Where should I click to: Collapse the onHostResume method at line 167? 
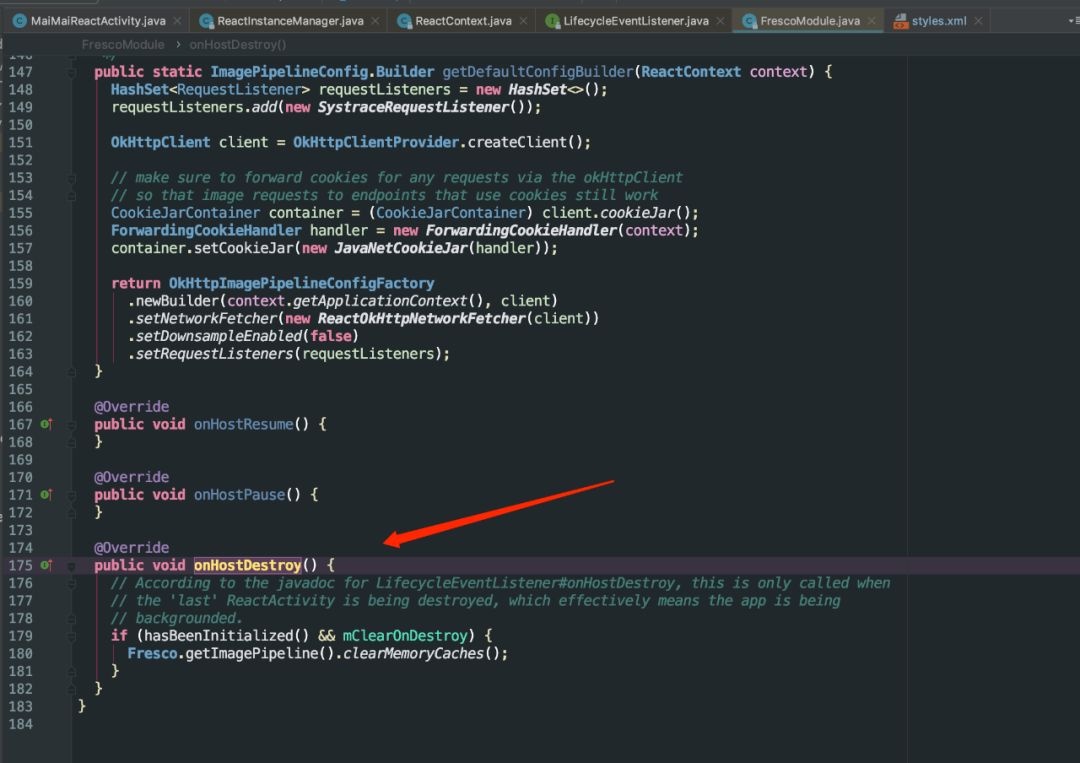click(x=72, y=424)
